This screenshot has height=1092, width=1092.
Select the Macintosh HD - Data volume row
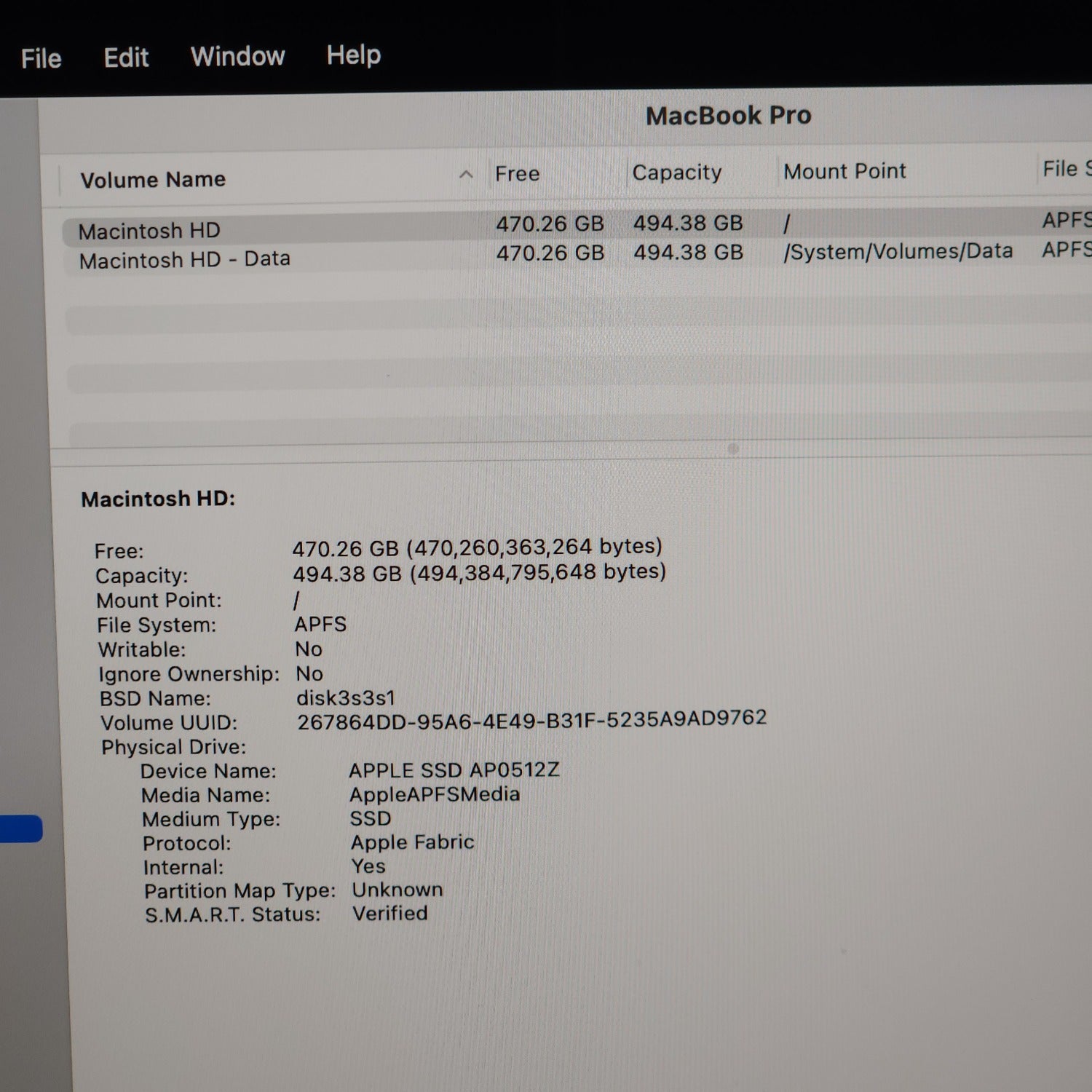pyautogui.click(x=186, y=258)
